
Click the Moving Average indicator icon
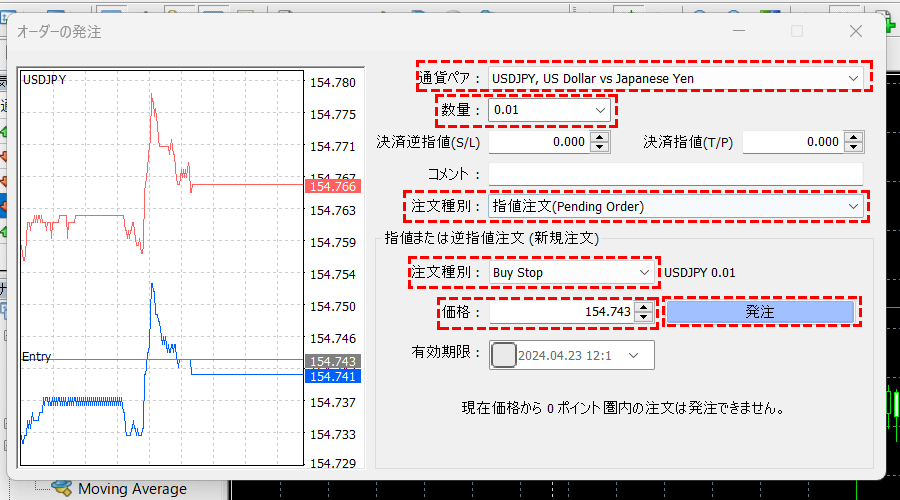tap(61, 488)
